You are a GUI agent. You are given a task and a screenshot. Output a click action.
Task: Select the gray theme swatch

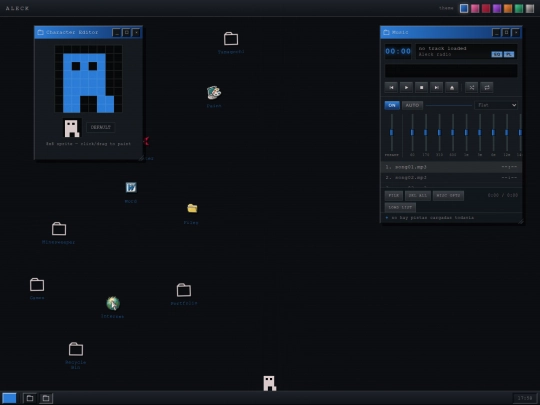pos(530,9)
